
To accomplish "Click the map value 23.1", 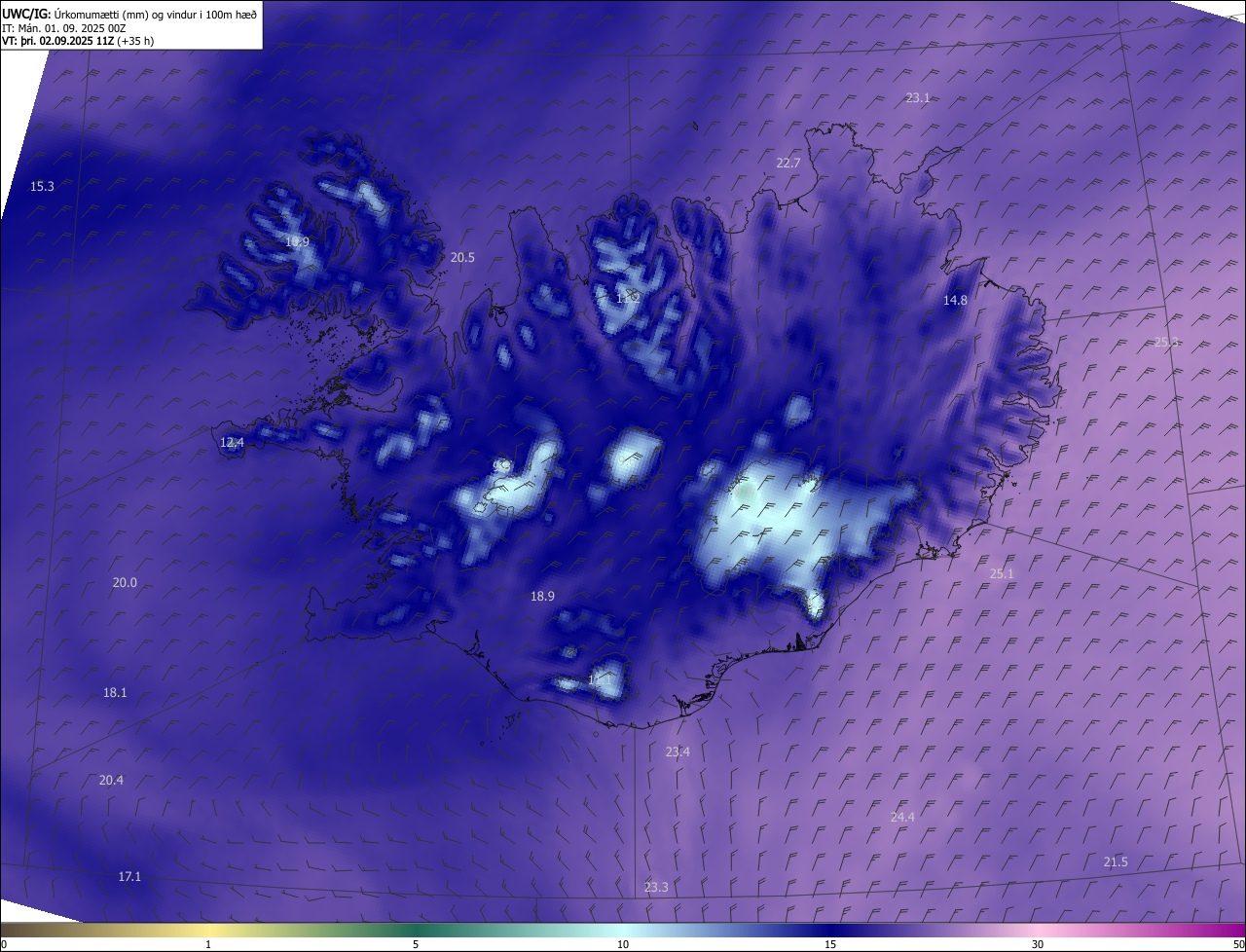I will (918, 97).
